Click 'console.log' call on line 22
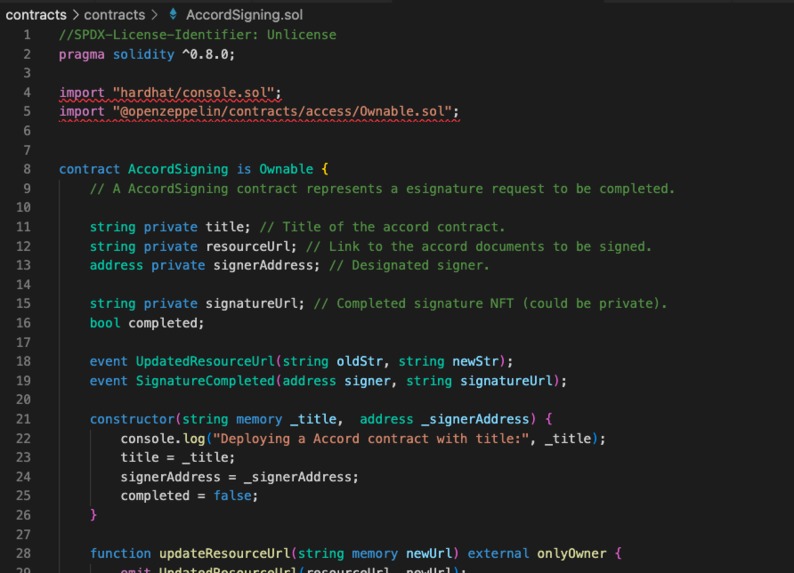The width and height of the screenshot is (794, 573). click(163, 438)
